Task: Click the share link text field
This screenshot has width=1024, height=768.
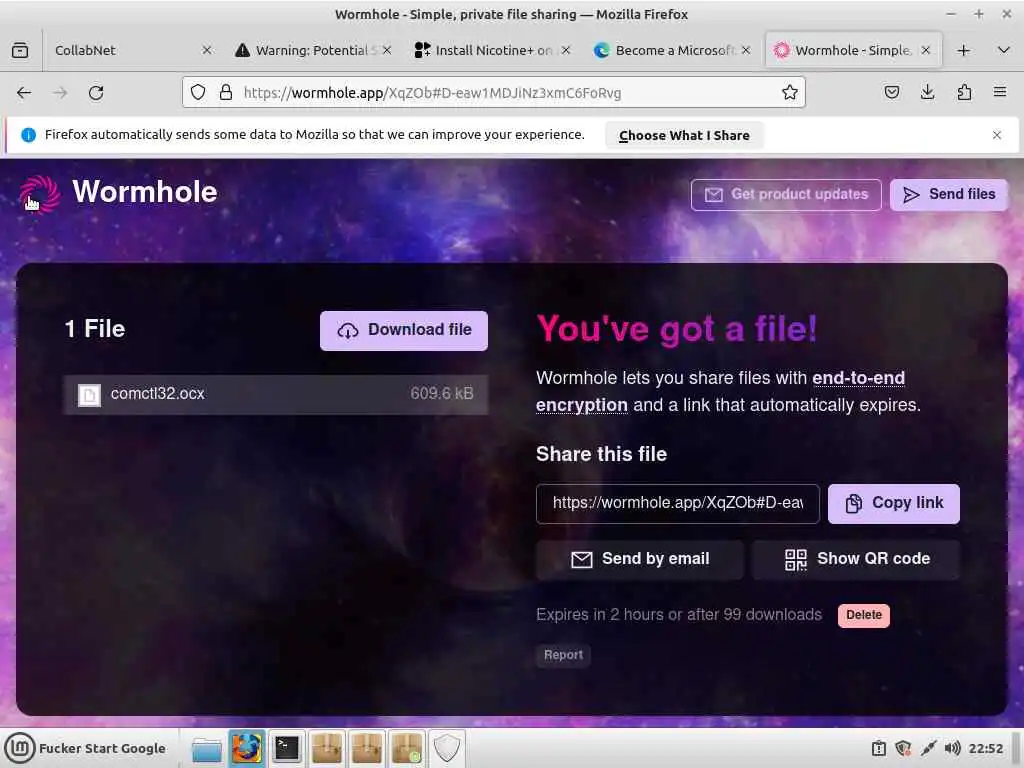Action: pos(677,504)
